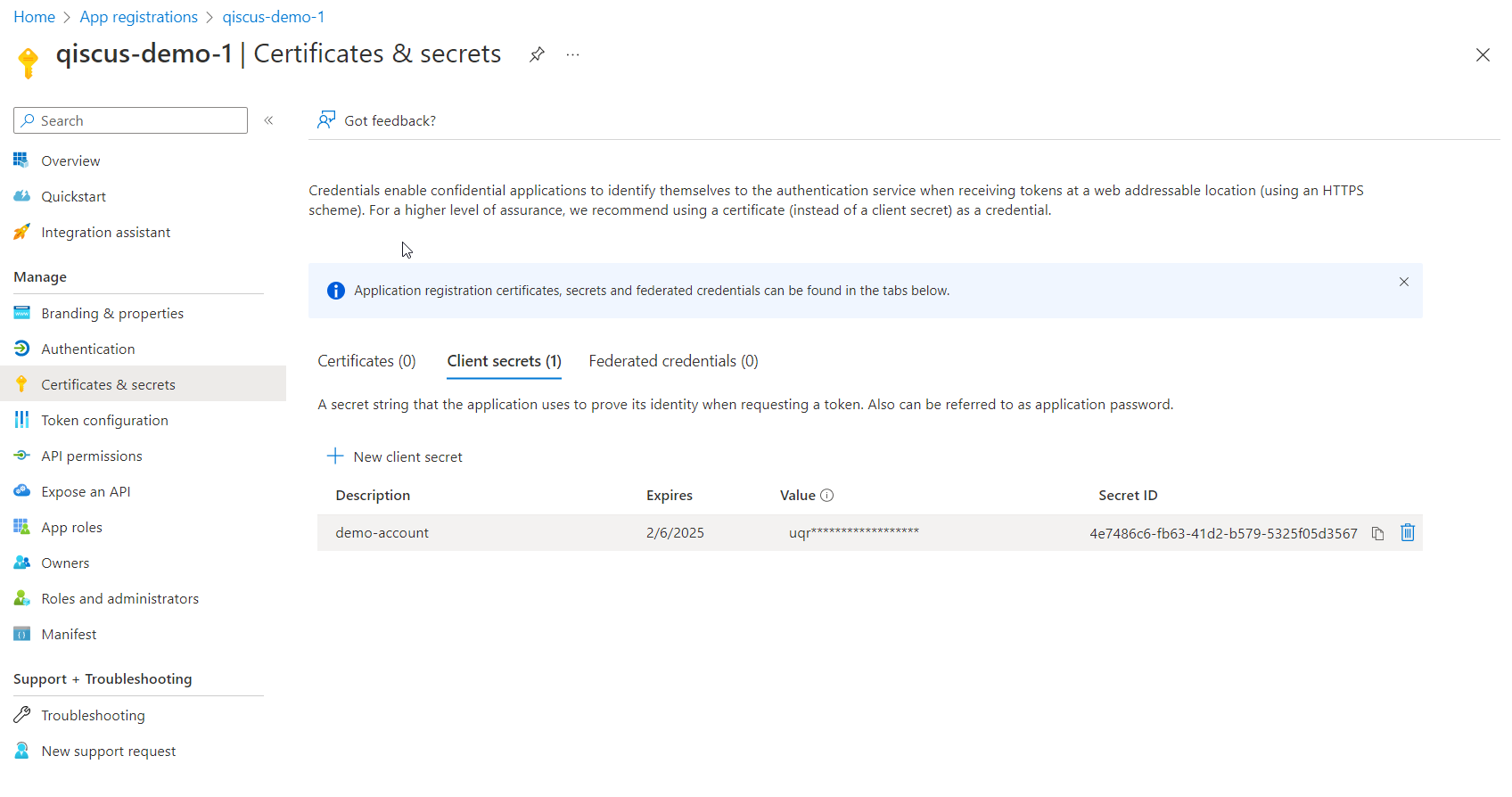Open Token configuration
Screen dimensions: 1512x797
pos(104,420)
